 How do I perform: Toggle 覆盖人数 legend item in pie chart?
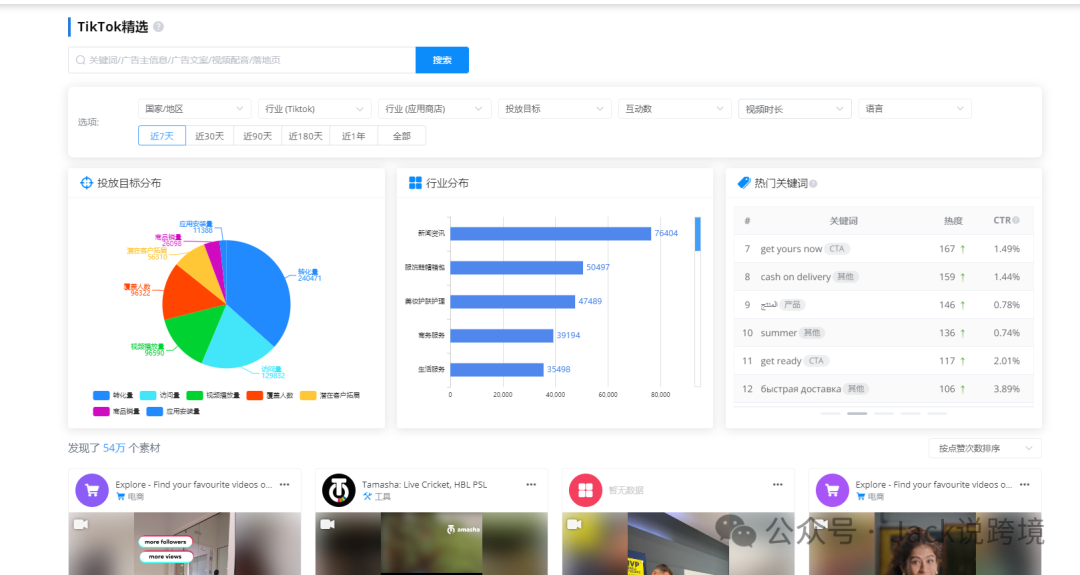click(x=267, y=395)
